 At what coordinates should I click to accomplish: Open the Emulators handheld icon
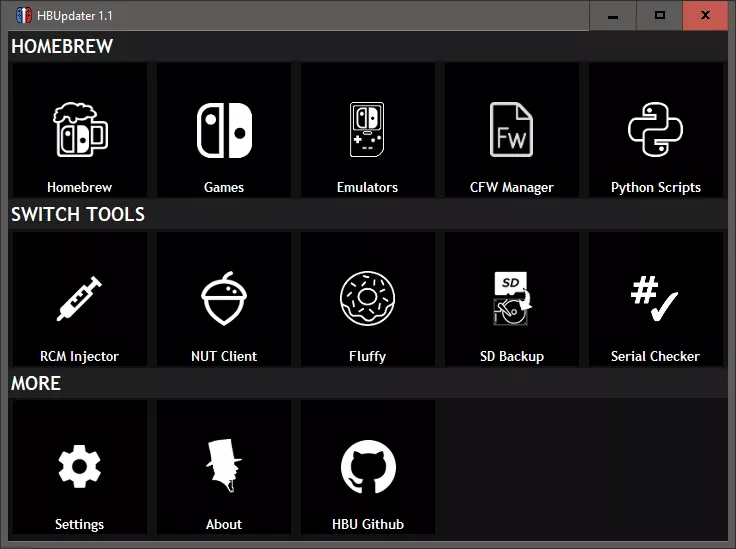pyautogui.click(x=367, y=130)
